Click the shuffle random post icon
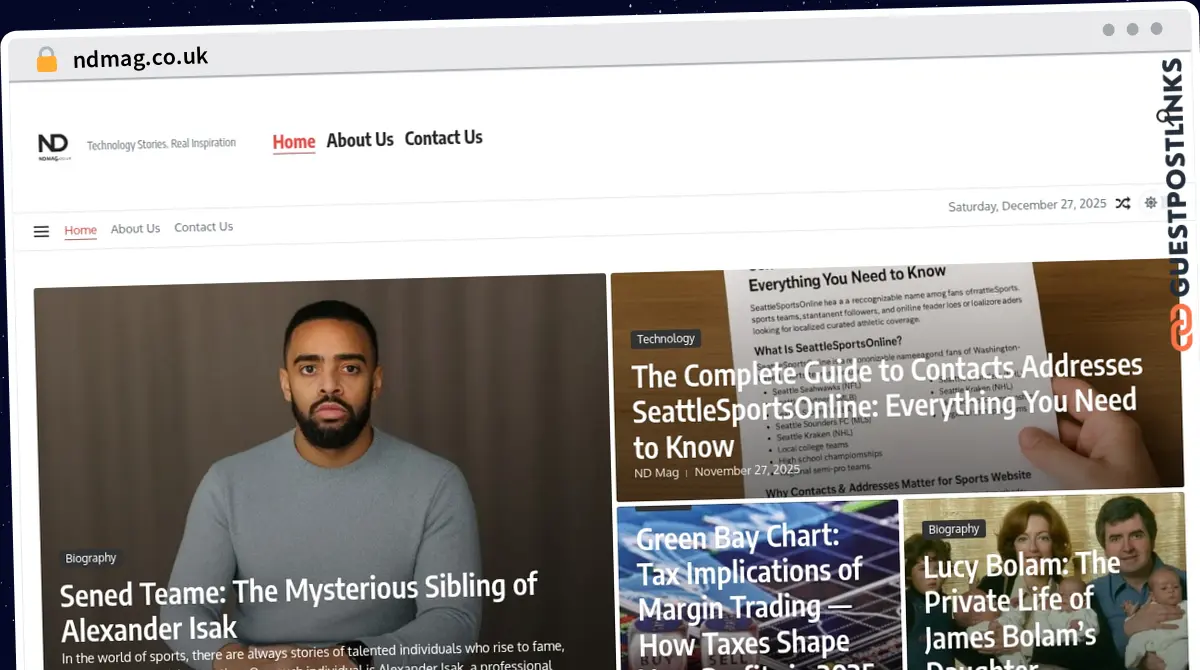This screenshot has height=670, width=1200. point(1123,203)
